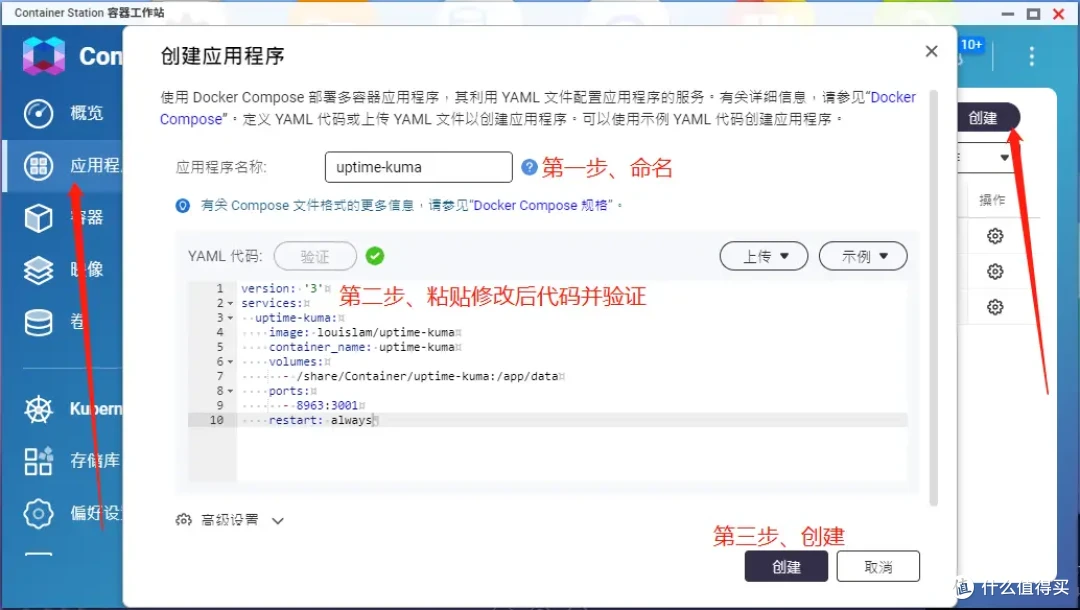Open the three-dot more options menu
The height and width of the screenshot is (610, 1080).
pos(1031,56)
